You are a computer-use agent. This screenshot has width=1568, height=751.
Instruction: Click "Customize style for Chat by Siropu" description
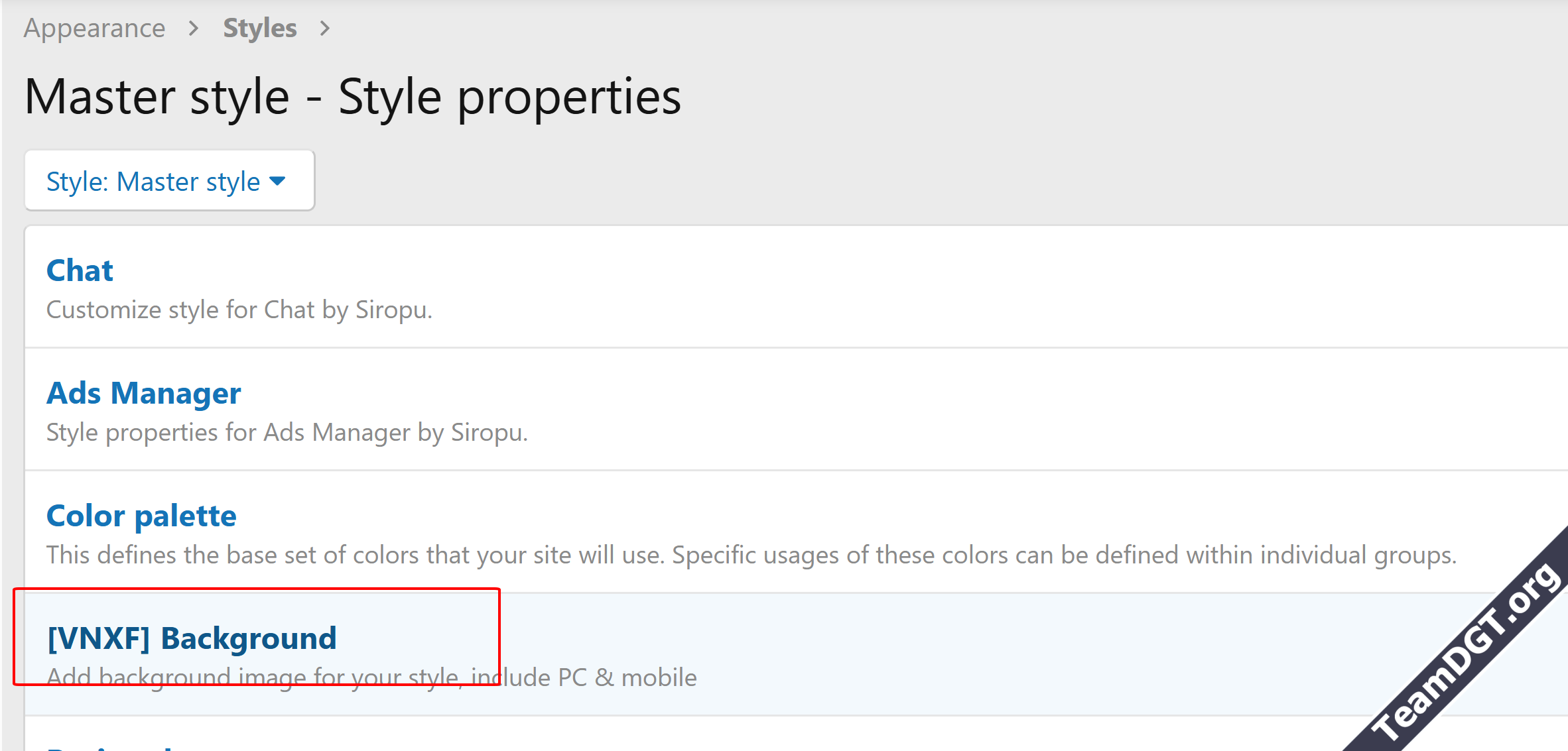click(x=239, y=310)
